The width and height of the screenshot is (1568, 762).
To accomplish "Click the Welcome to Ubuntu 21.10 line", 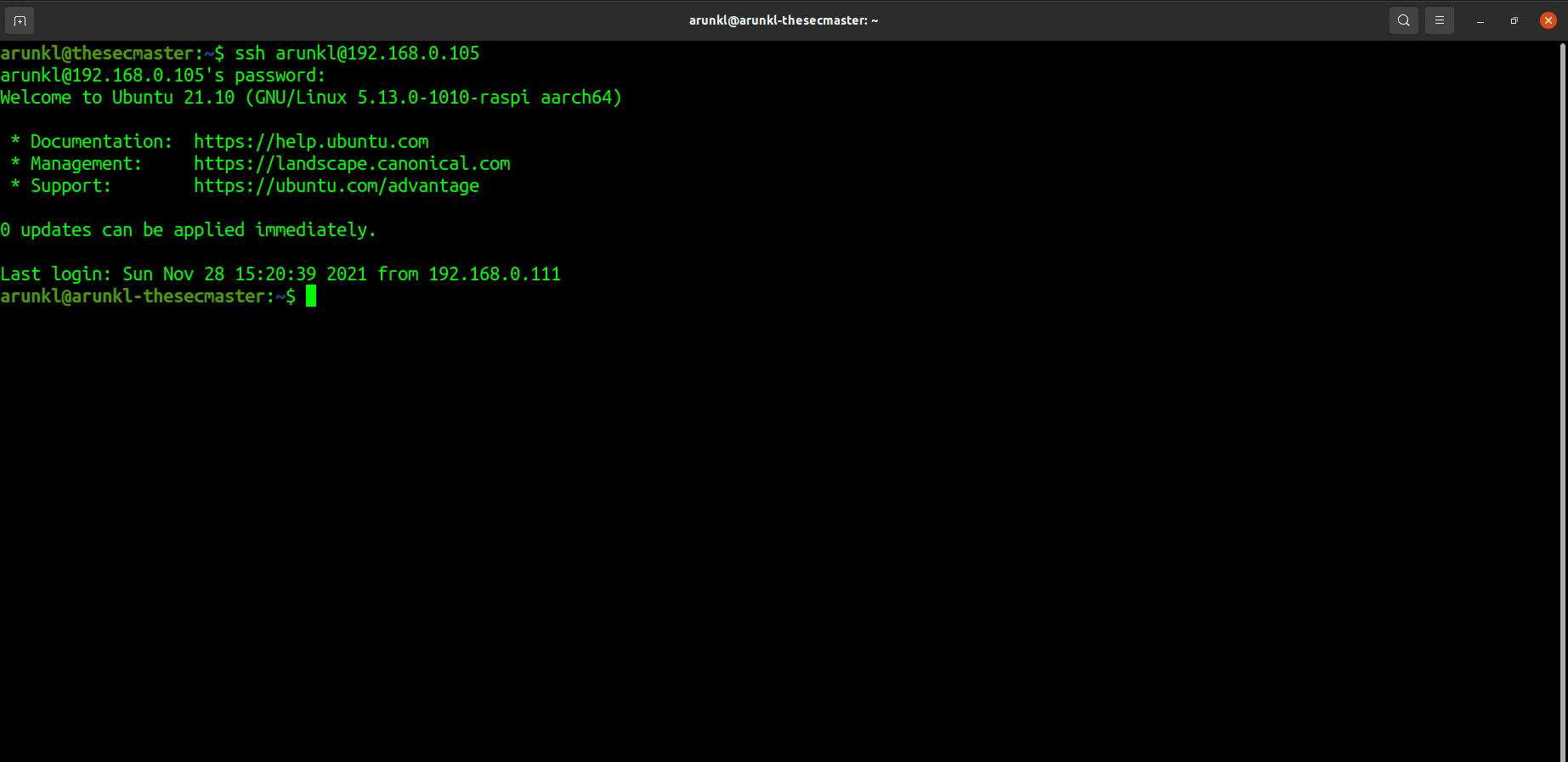I will click(311, 98).
